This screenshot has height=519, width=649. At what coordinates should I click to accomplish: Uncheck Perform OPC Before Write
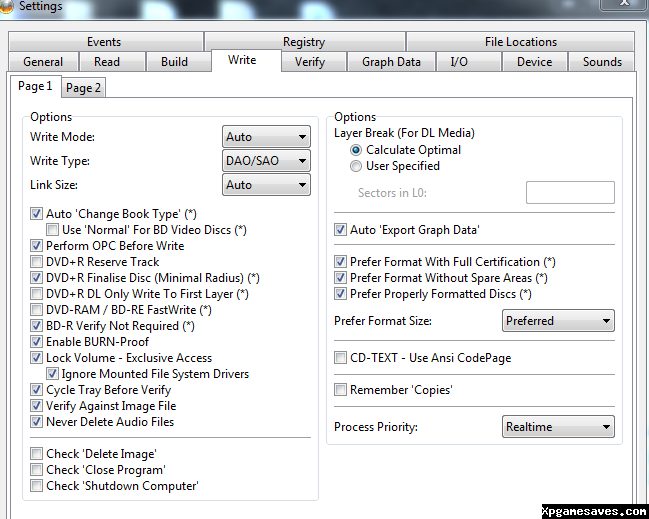coord(37,246)
